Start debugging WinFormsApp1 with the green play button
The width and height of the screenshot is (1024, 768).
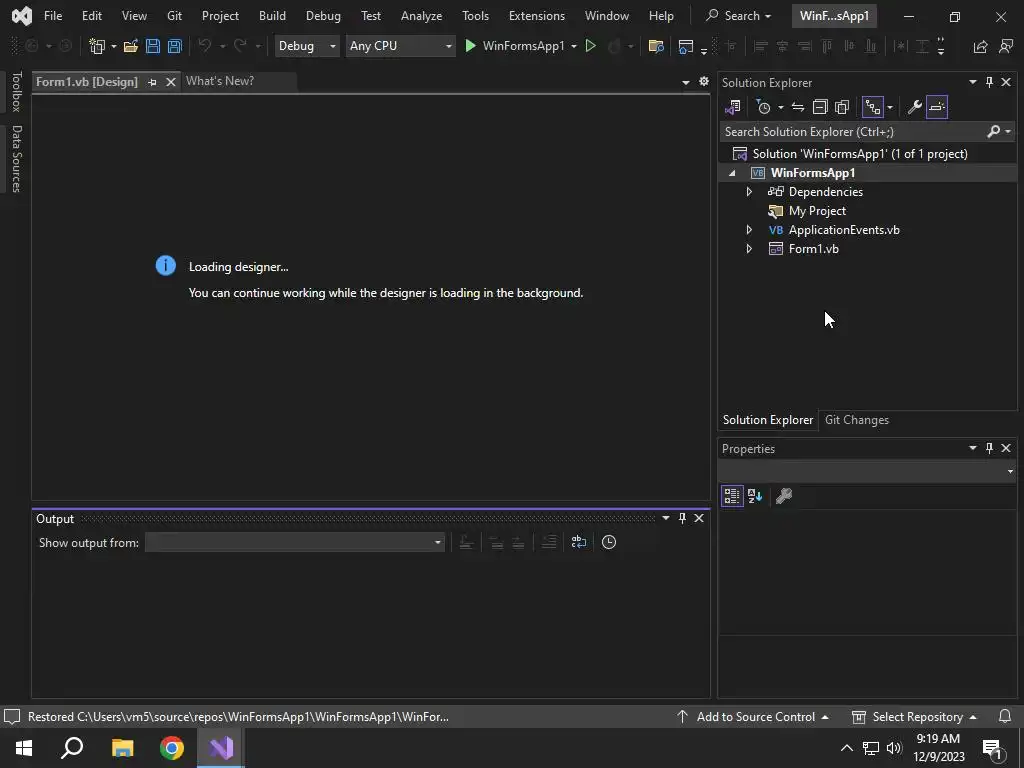470,46
